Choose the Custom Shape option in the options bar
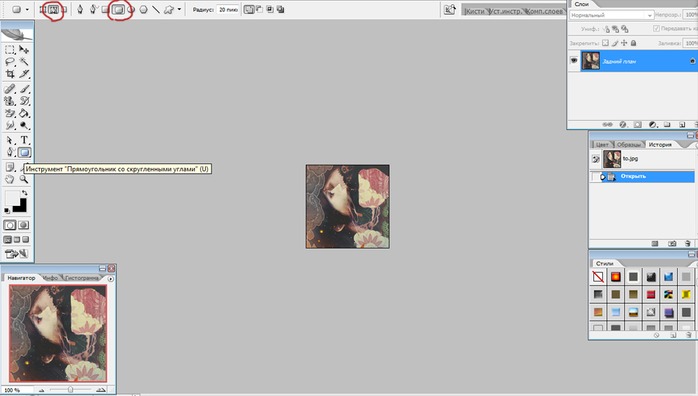Viewport: 698px width, 396px height. (169, 9)
